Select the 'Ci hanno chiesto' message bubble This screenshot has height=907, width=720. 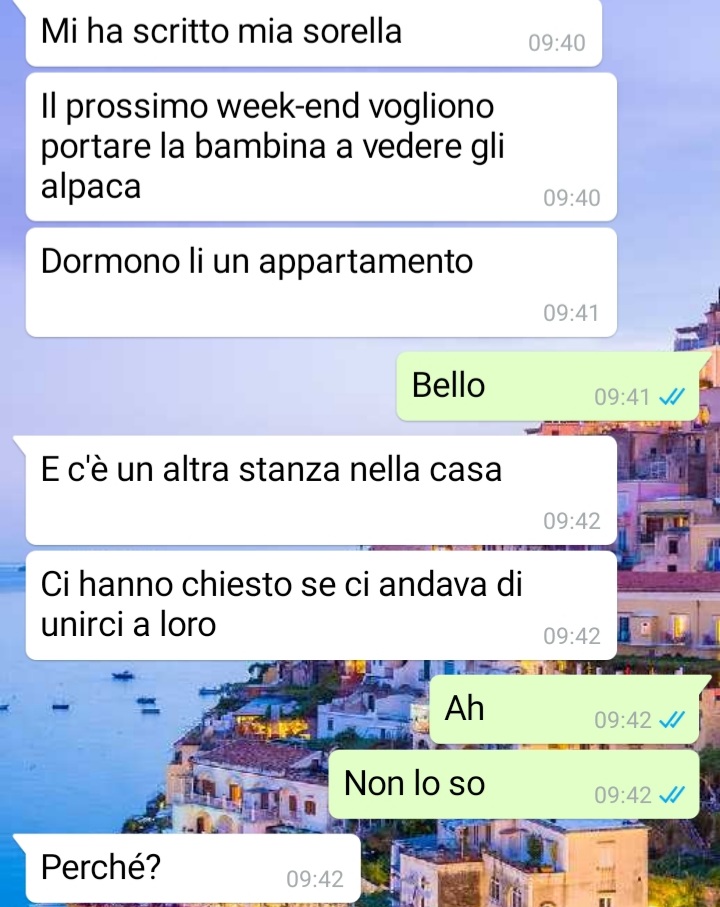321,605
